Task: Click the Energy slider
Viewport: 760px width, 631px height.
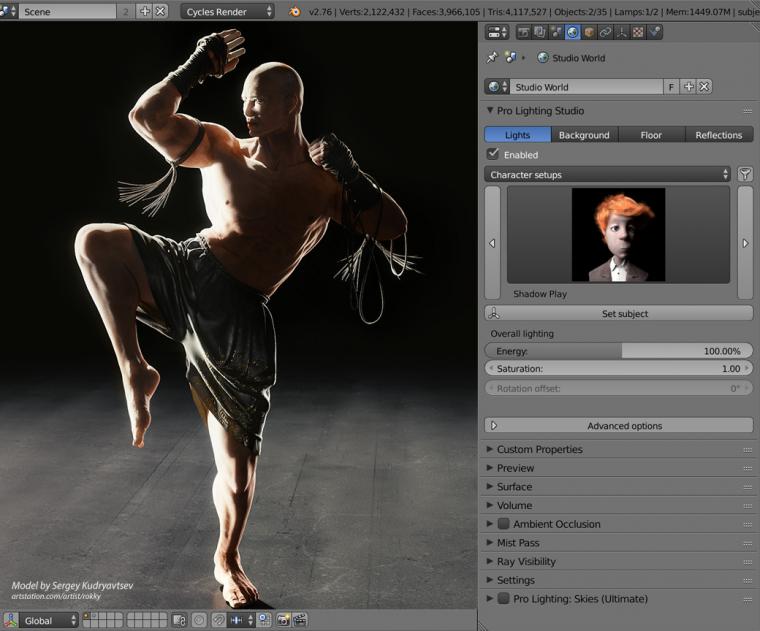Action: click(619, 351)
